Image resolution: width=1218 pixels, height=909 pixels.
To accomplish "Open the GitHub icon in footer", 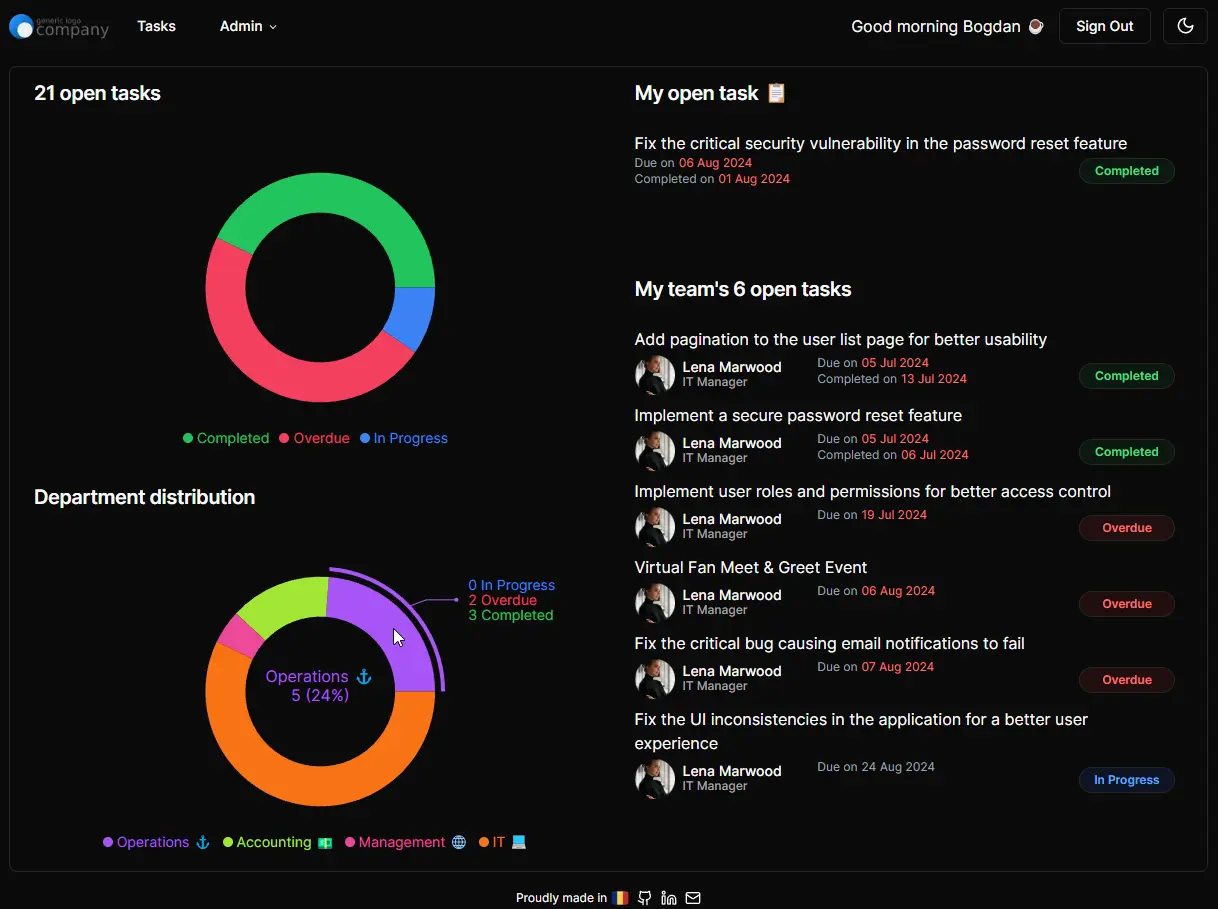I will [645, 898].
